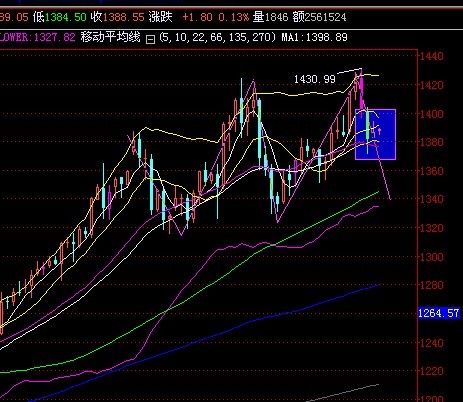Click the 1400 price axis label

pos(432,114)
